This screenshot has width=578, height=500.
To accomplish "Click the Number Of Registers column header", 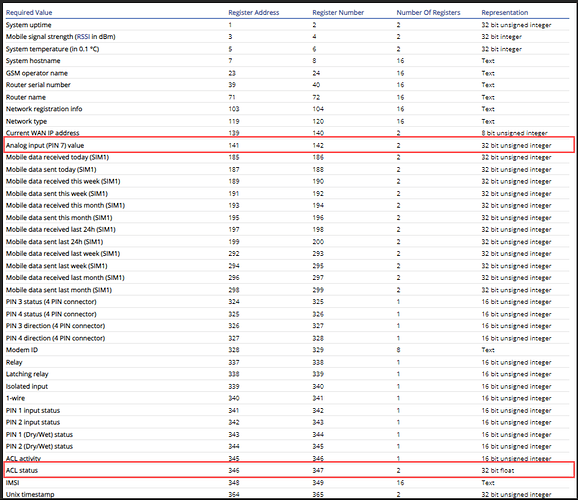I will 428,13.
